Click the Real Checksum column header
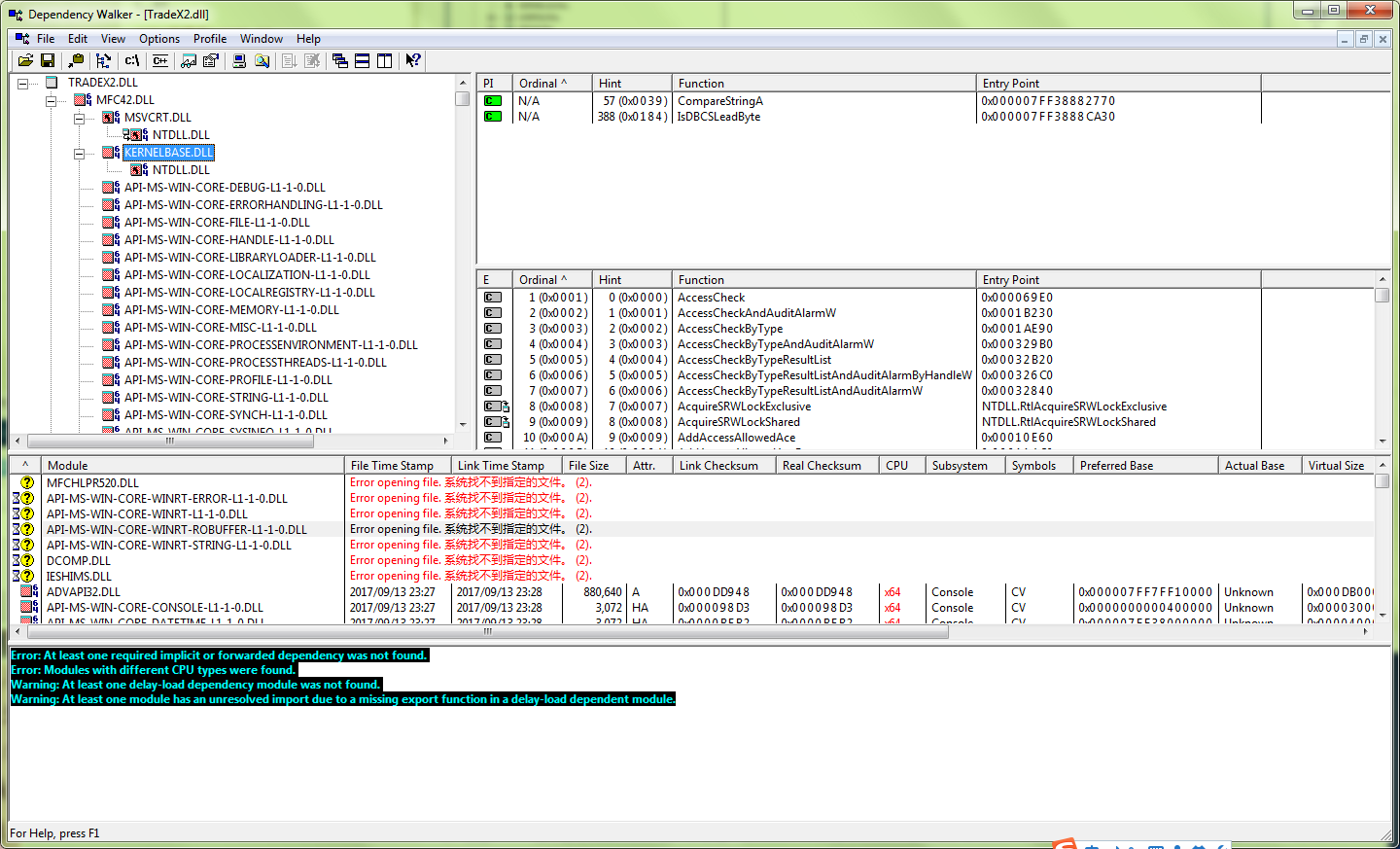Image resolution: width=1400 pixels, height=849 pixels. (822, 466)
